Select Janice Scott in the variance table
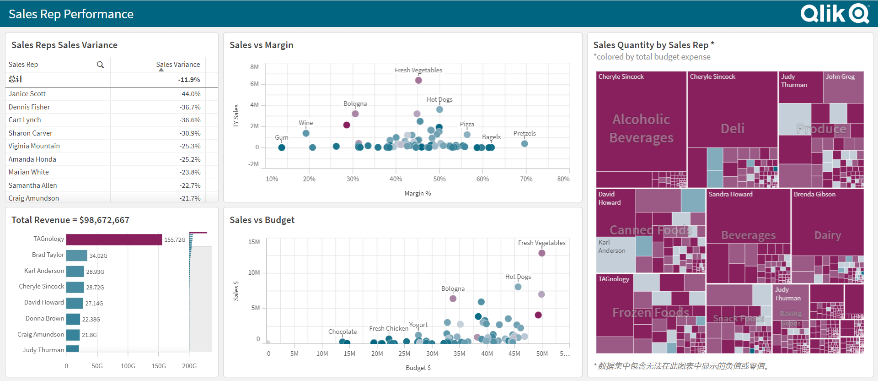 click(x=27, y=94)
